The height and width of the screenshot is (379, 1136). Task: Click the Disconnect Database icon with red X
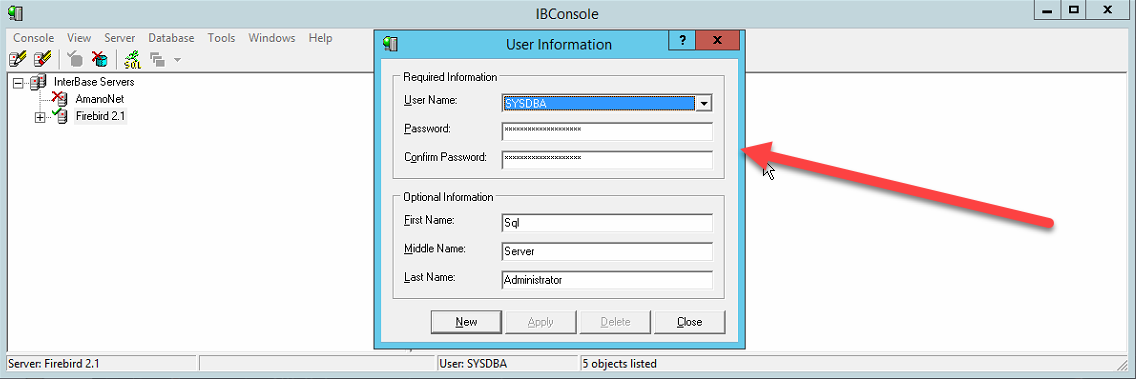pos(99,59)
